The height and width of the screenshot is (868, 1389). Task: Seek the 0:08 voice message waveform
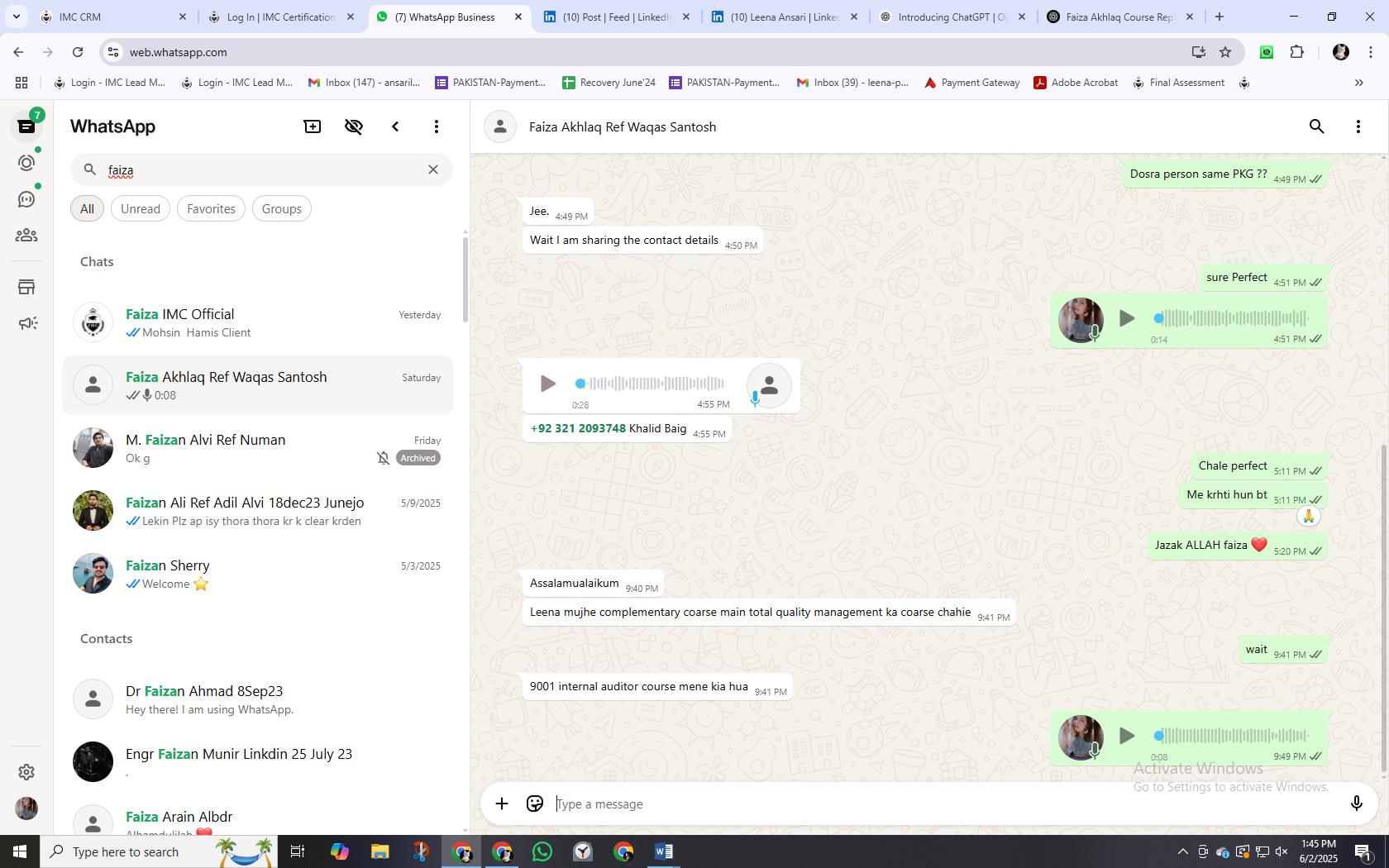pyautogui.click(x=1231, y=736)
